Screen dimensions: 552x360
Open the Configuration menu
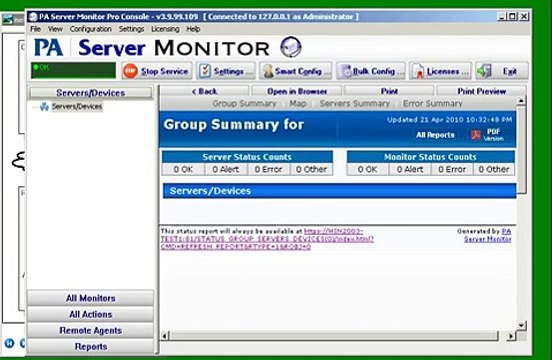coord(91,29)
